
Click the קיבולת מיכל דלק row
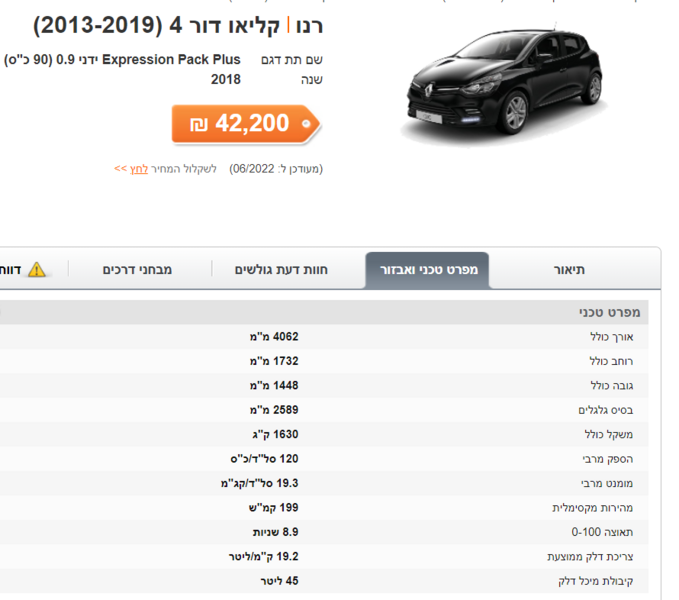point(324,581)
